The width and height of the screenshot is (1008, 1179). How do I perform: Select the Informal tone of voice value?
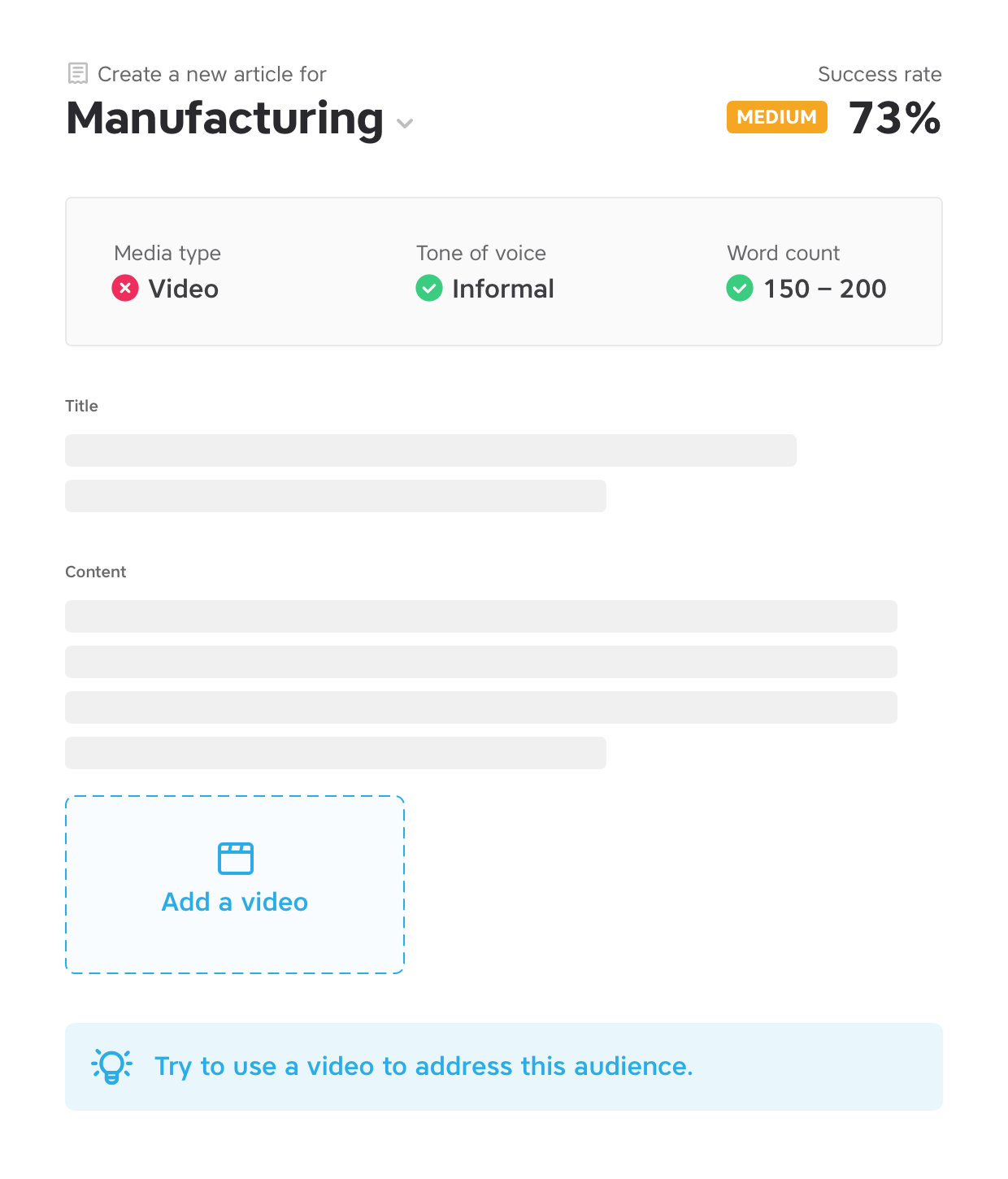[x=503, y=289]
